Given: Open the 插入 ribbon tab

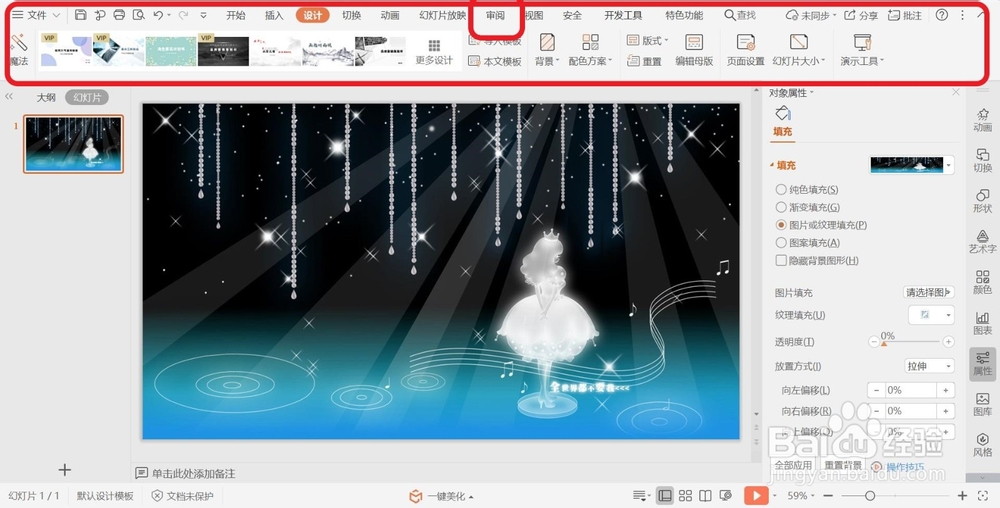Looking at the screenshot, I should pos(274,15).
